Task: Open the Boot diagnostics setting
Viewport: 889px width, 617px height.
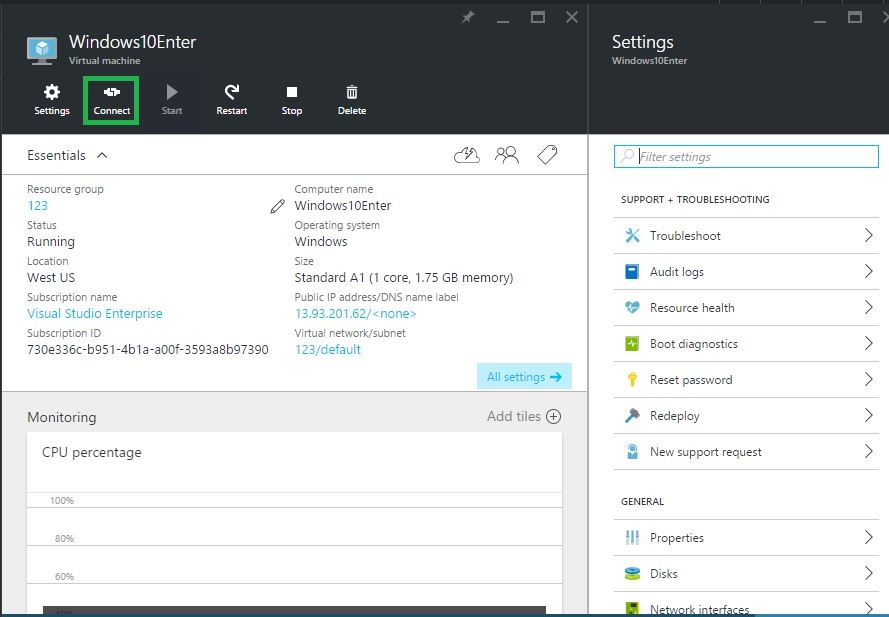Action: coord(746,344)
